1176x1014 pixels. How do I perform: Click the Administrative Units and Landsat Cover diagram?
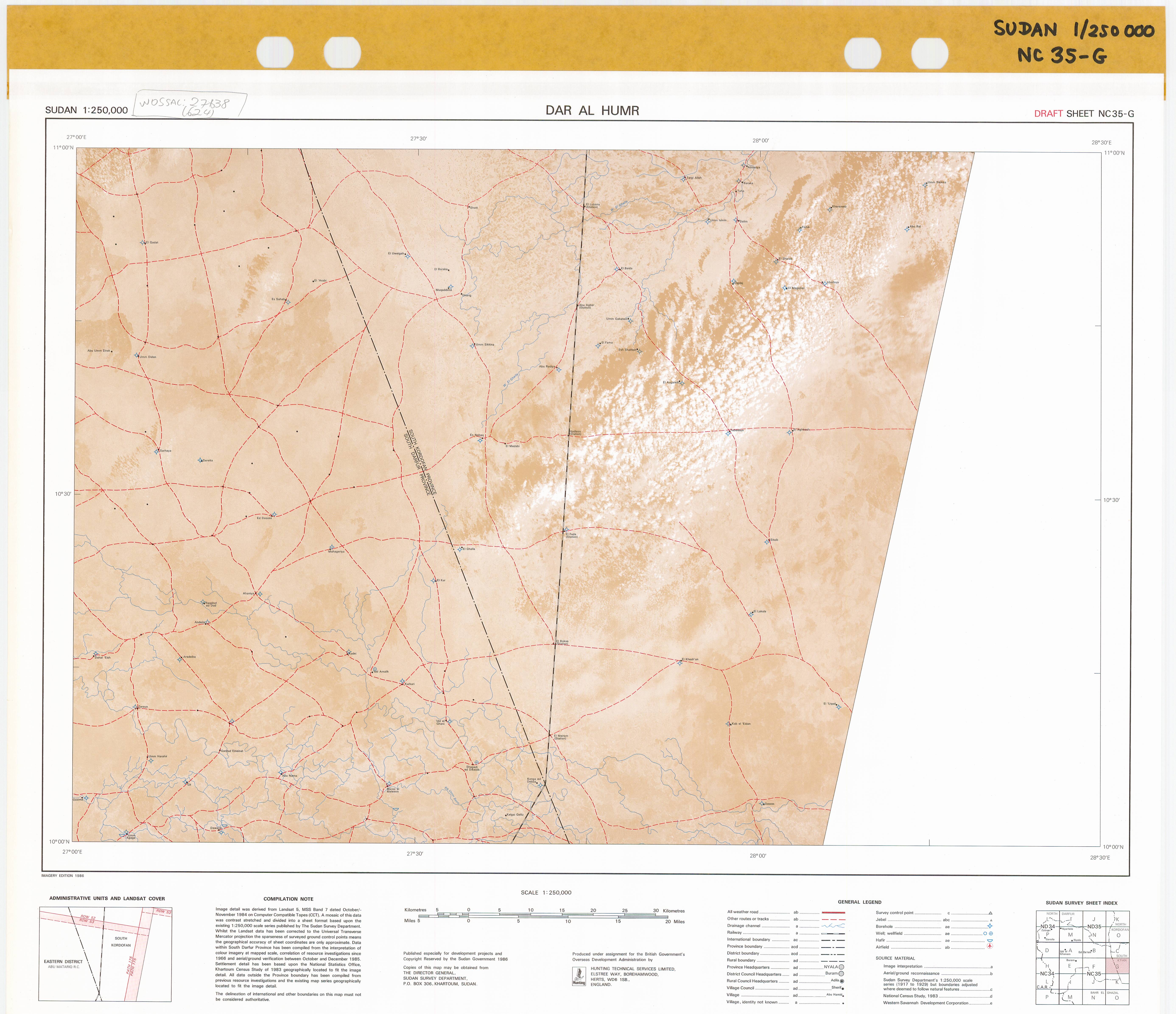pos(105,954)
